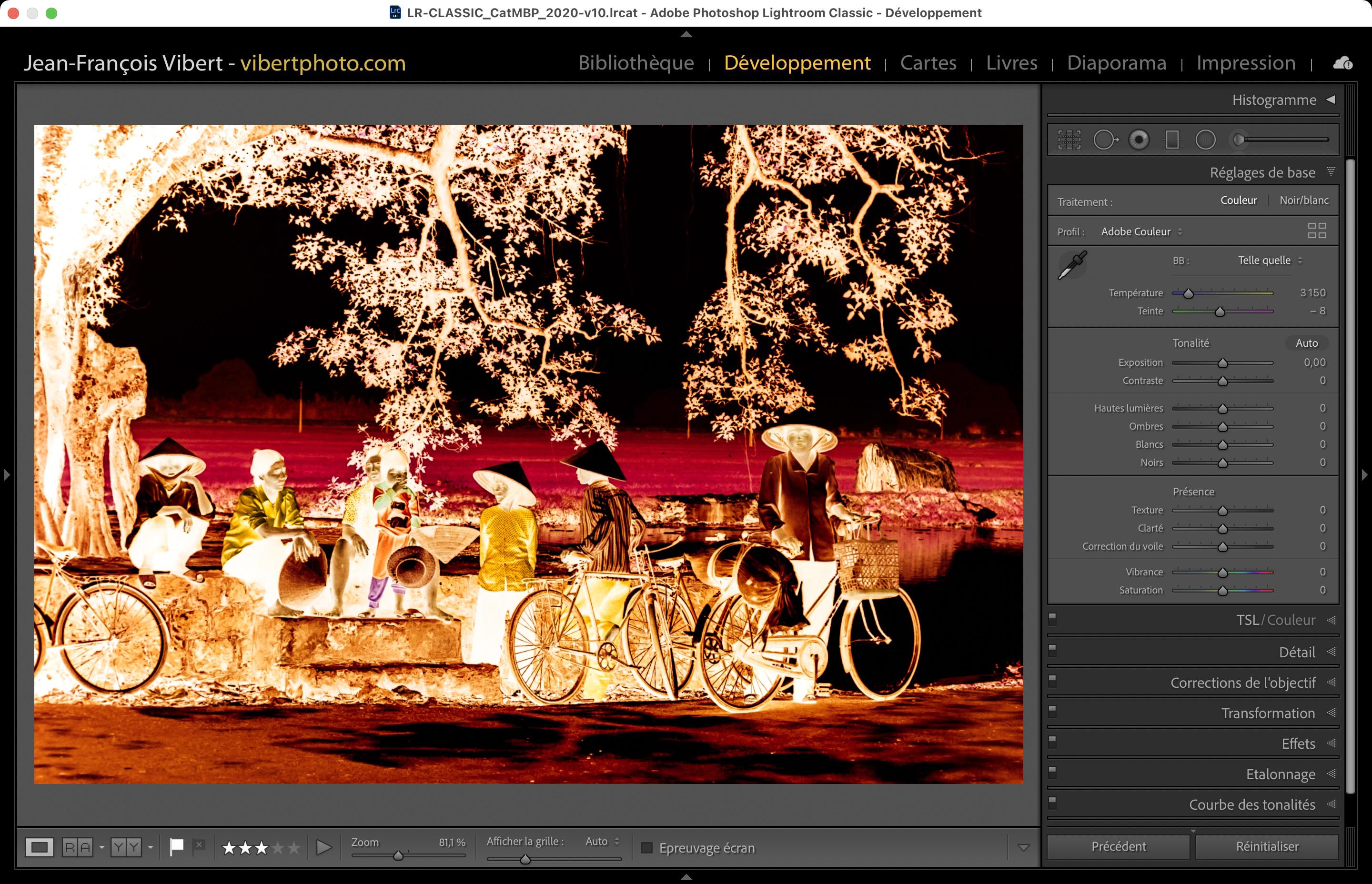Image resolution: width=1372 pixels, height=884 pixels.
Task: Click the Exposition slider handle
Action: point(1223,363)
